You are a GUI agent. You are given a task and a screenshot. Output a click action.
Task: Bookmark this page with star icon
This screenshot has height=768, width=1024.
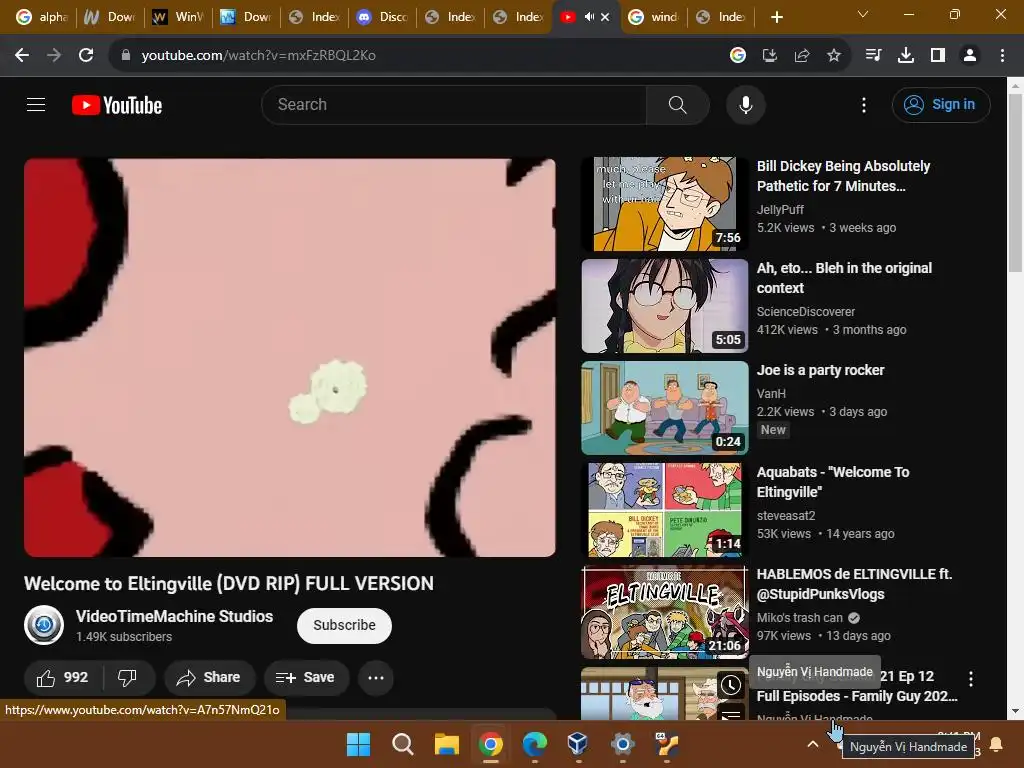pyautogui.click(x=834, y=56)
